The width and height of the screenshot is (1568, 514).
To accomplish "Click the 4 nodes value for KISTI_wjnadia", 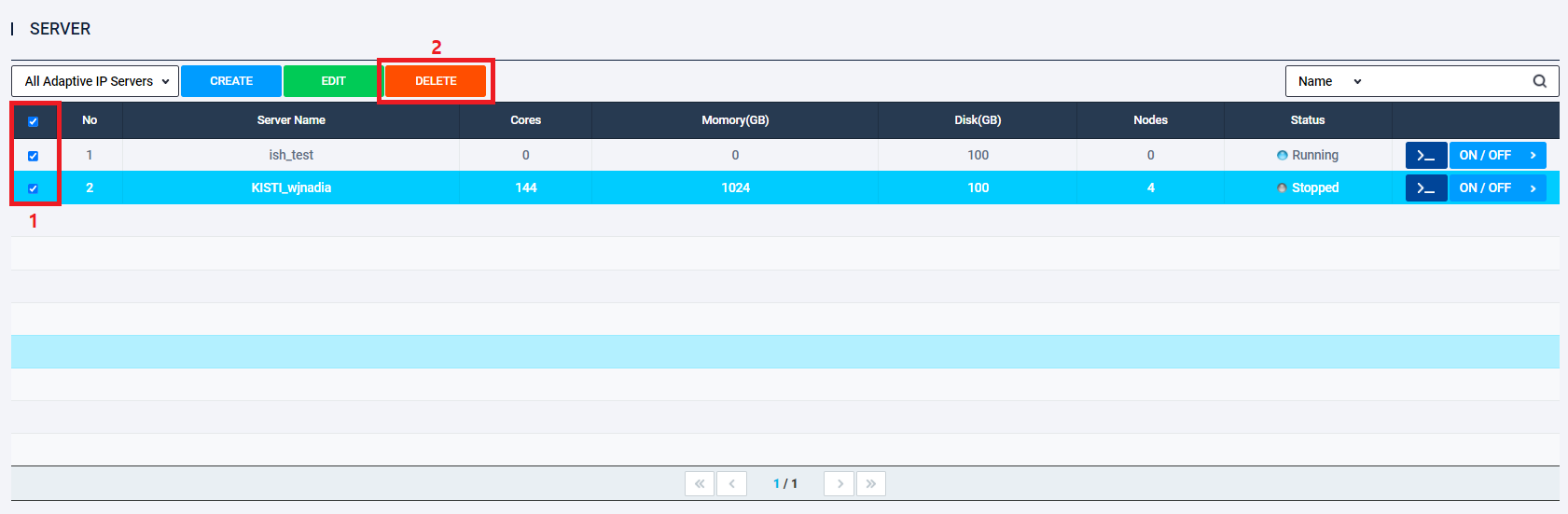I will pyautogui.click(x=1150, y=188).
